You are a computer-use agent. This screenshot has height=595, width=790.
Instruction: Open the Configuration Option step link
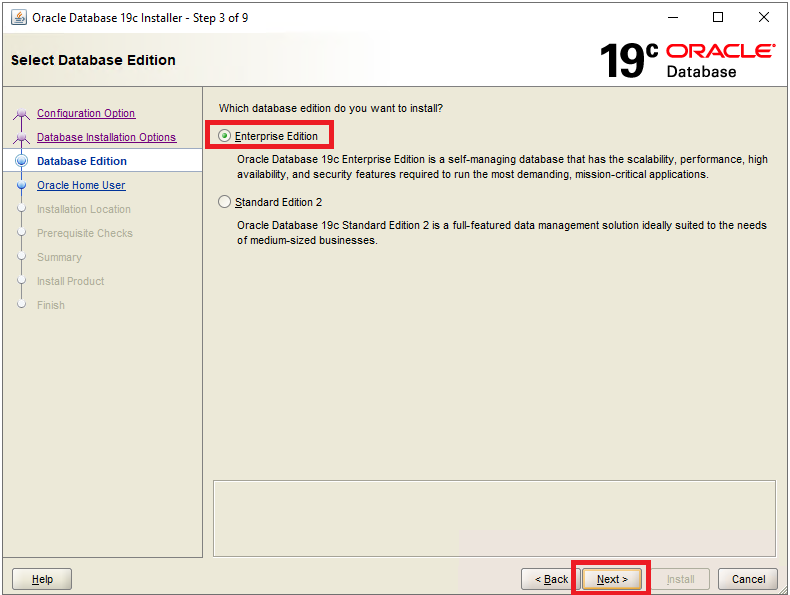pyautogui.click(x=86, y=113)
